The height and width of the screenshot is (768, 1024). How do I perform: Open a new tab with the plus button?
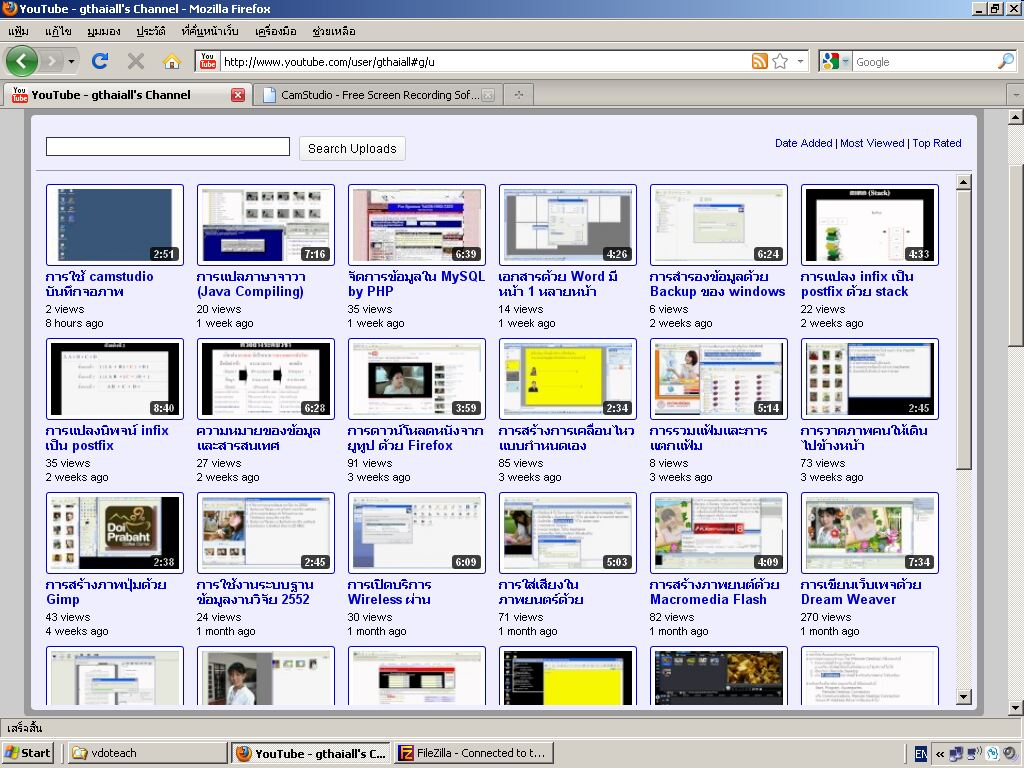(519, 95)
